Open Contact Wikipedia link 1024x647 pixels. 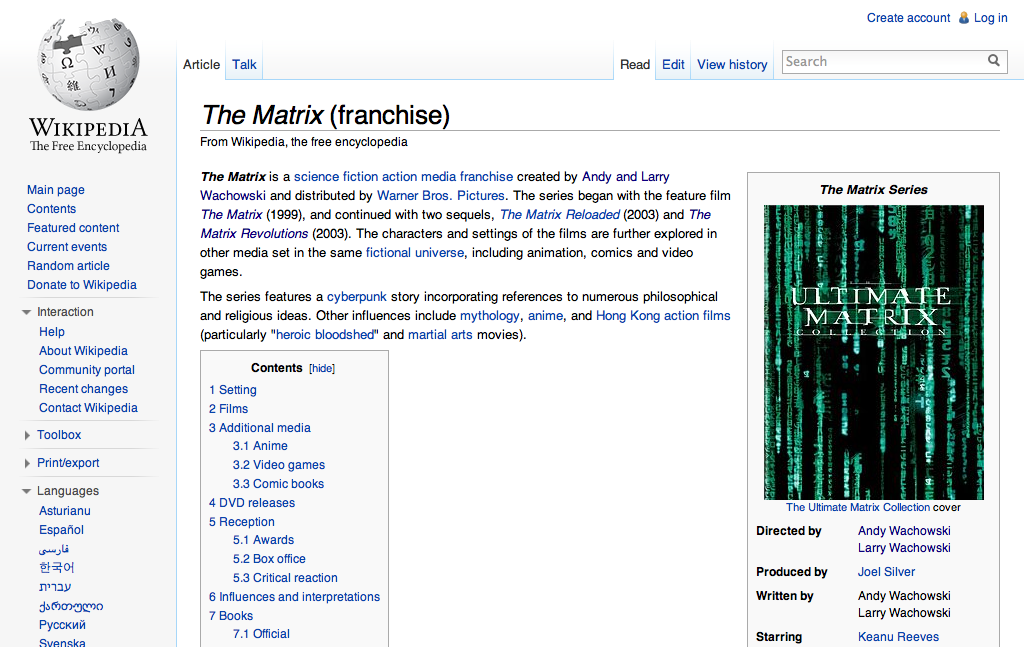point(88,407)
